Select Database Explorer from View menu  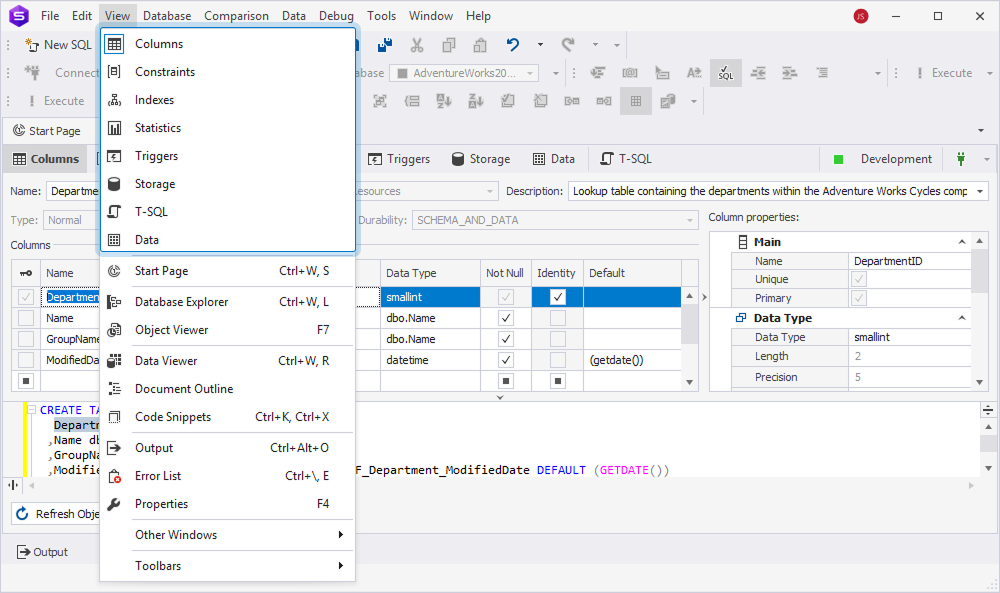pyautogui.click(x=228, y=302)
